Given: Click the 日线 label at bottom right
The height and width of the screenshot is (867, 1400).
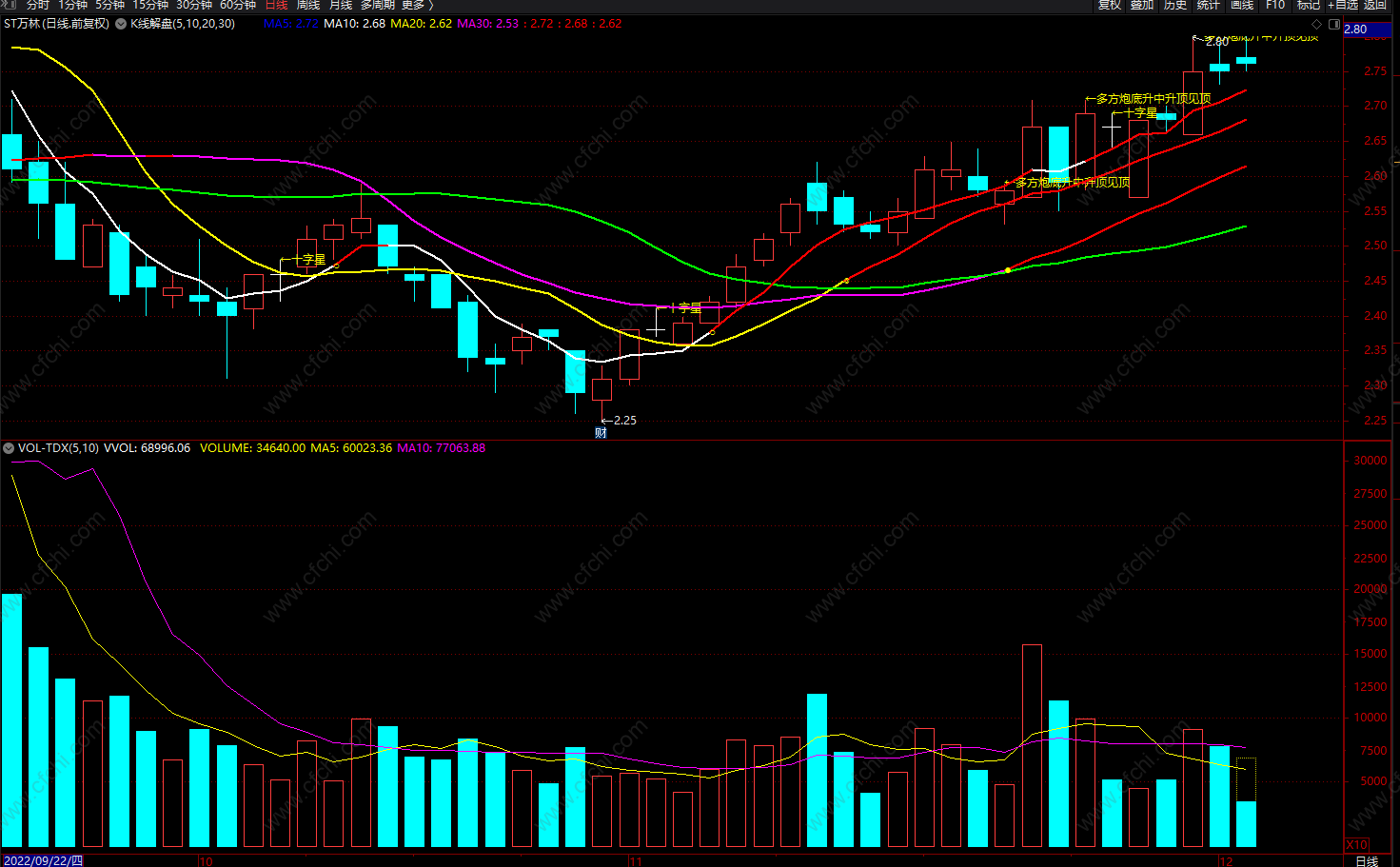Looking at the screenshot, I should pyautogui.click(x=1367, y=861).
